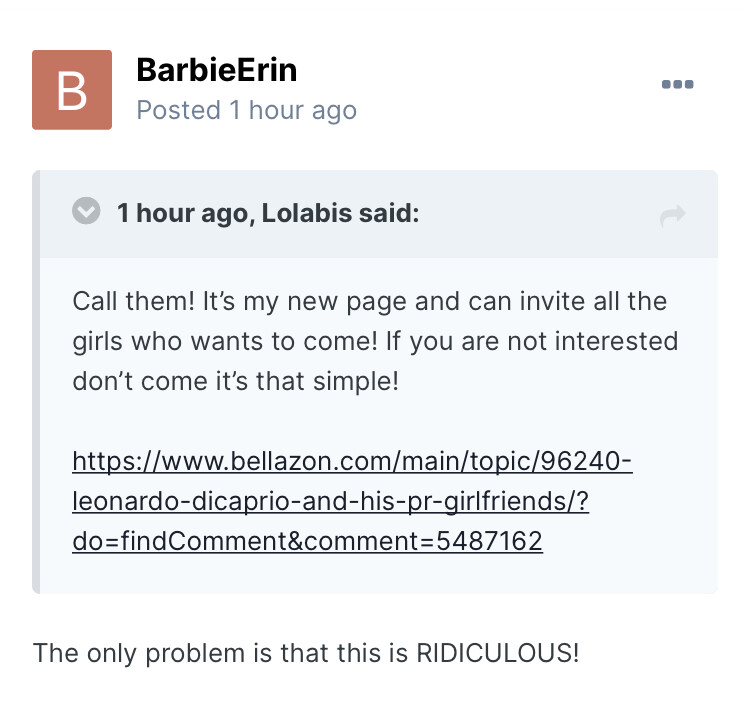750x718 pixels.
Task: Click "don't come it's that simple!" quote line
Action: point(235,381)
